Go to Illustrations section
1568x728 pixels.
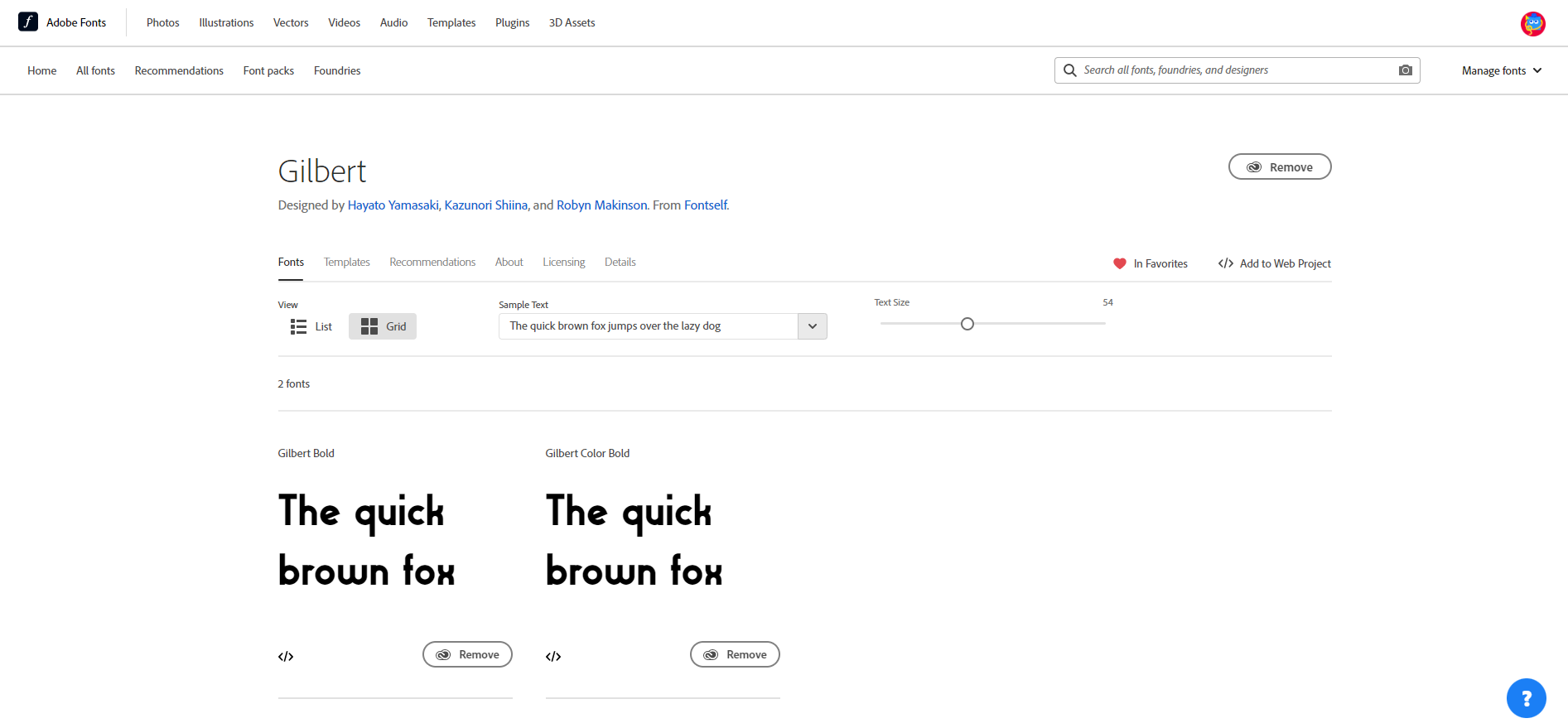click(x=226, y=22)
